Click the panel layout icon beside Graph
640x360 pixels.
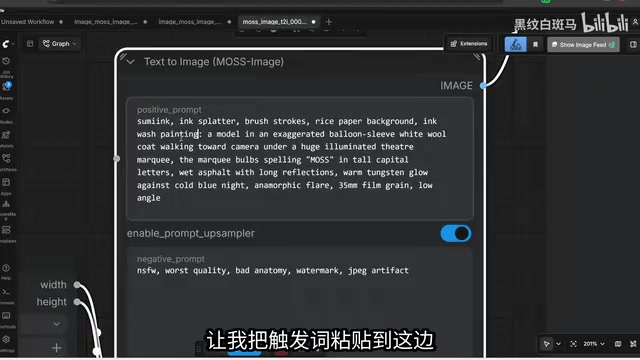point(30,44)
